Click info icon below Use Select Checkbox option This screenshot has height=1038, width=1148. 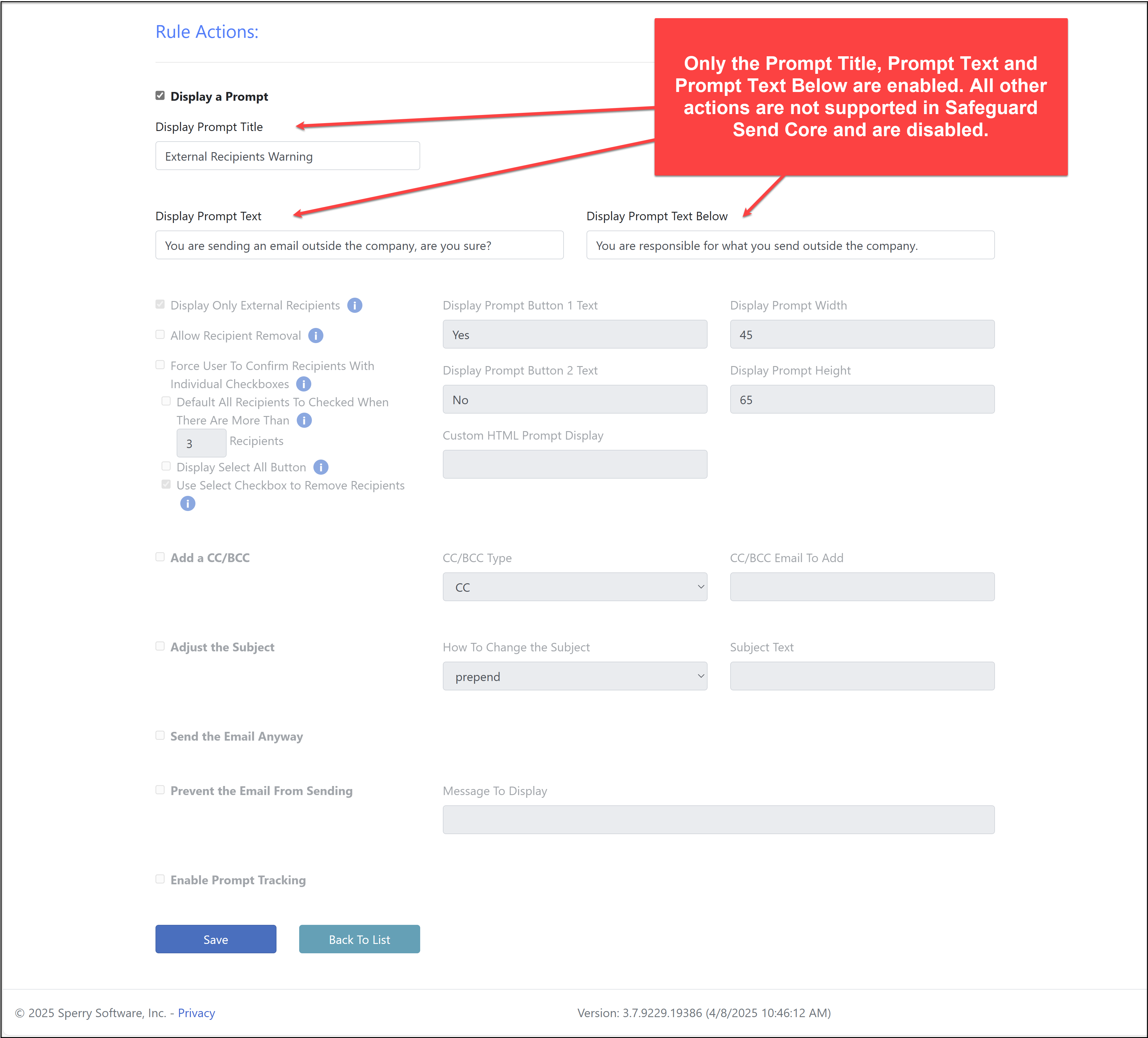click(187, 503)
